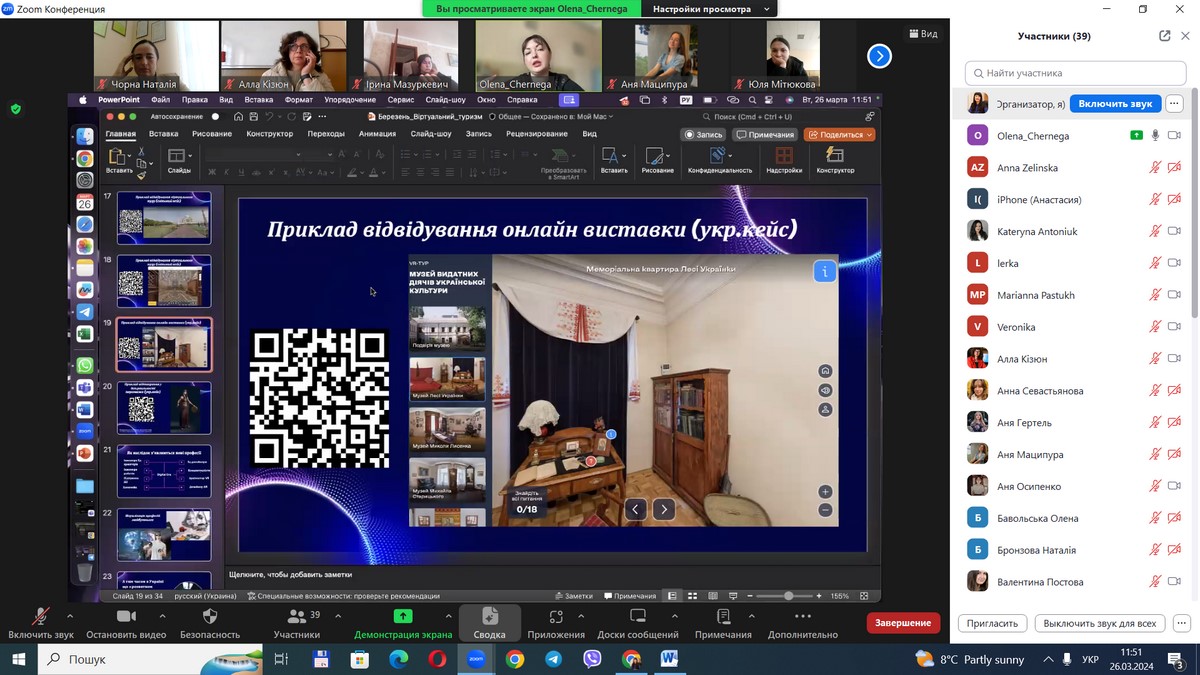This screenshot has height=675, width=1200.
Task: Expand audio settings arrow beside microphone
Action: pos(70,616)
